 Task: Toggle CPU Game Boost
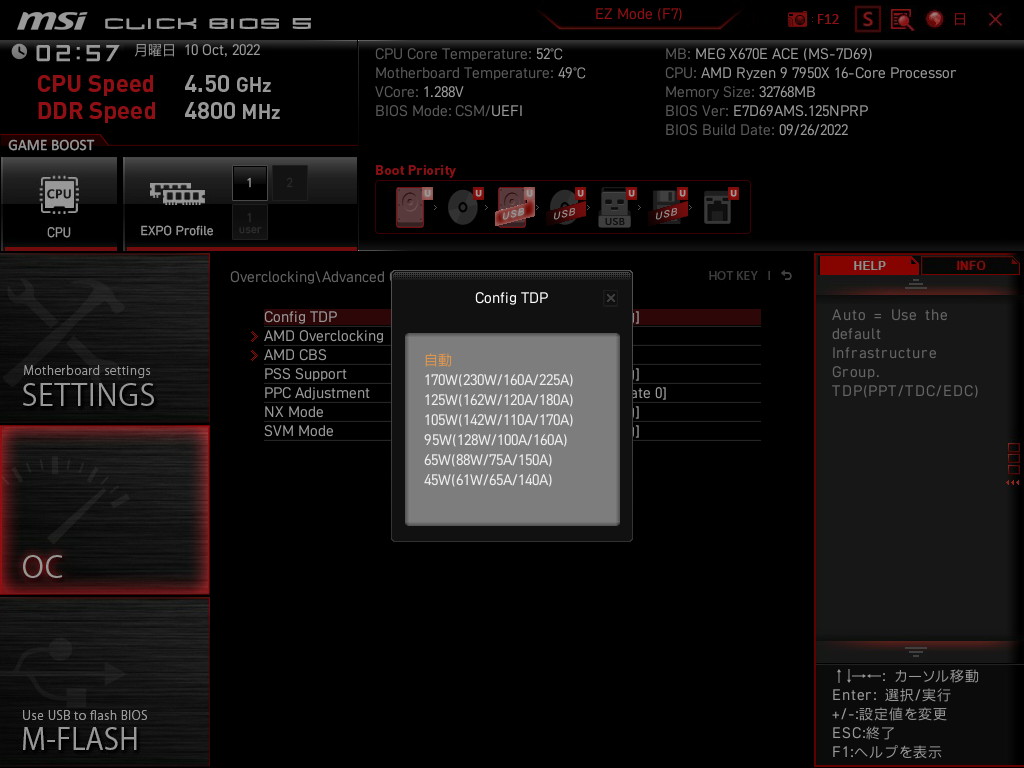coord(59,204)
